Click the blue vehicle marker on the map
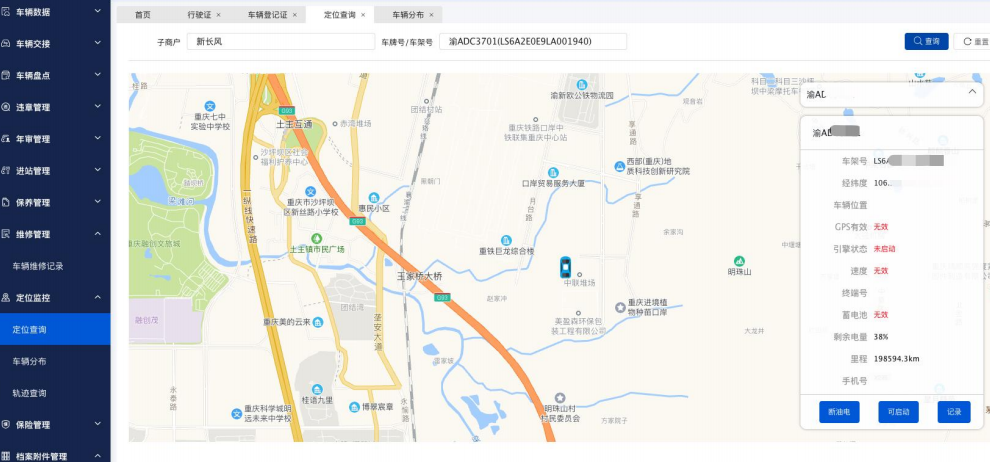 [x=565, y=267]
